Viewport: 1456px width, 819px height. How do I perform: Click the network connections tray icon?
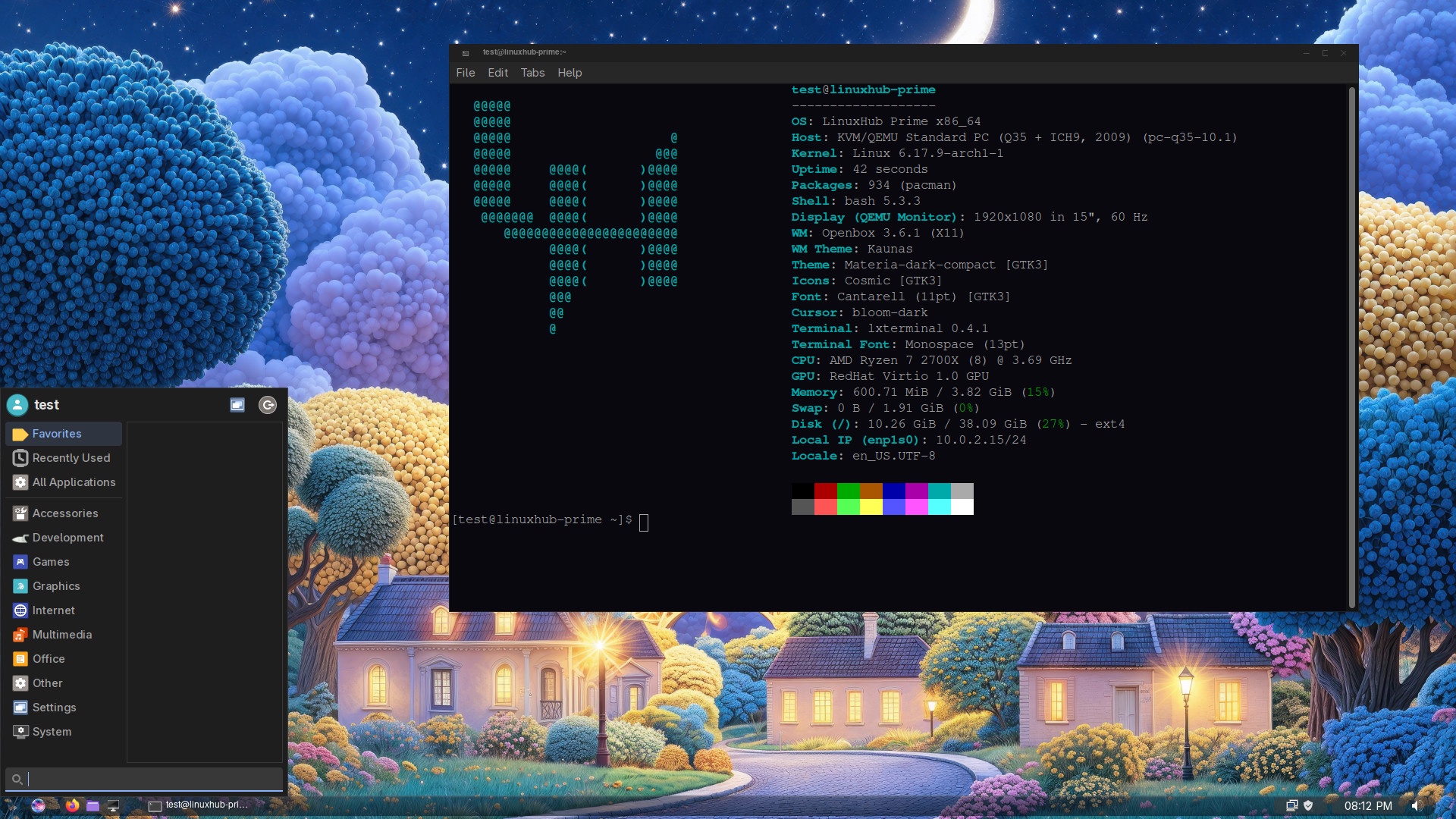1291,805
